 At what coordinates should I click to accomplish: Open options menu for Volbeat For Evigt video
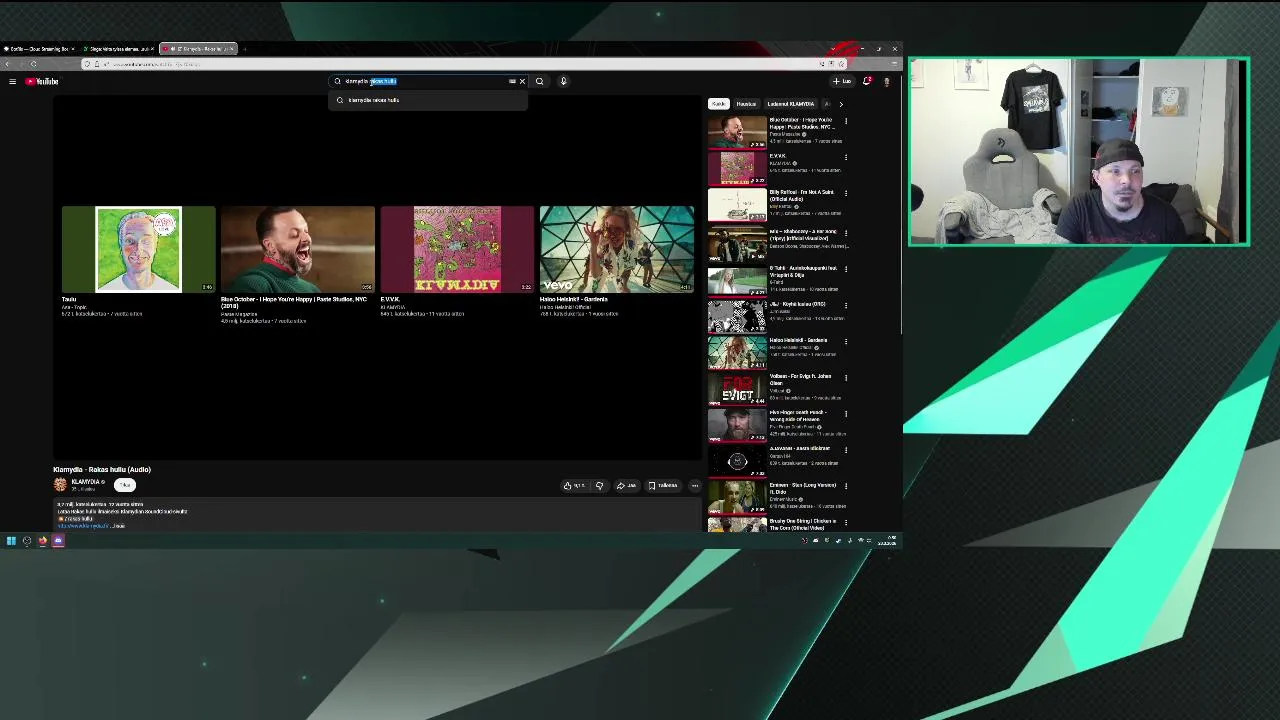(846, 377)
